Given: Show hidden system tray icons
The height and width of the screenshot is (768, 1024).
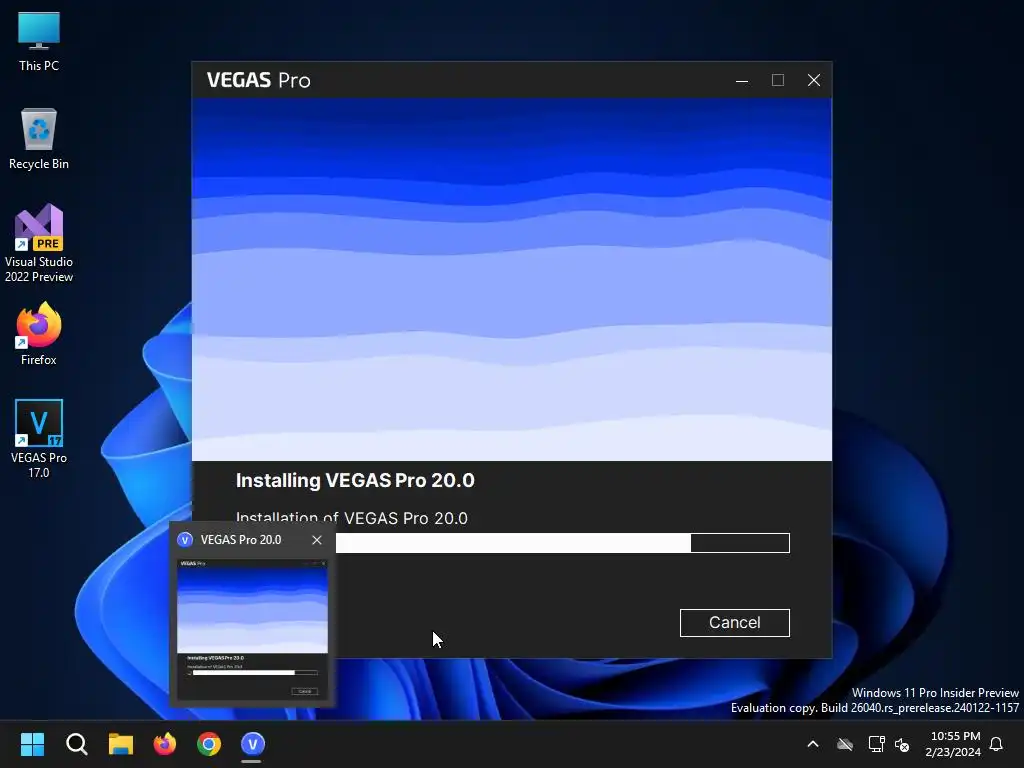Looking at the screenshot, I should click(813, 744).
